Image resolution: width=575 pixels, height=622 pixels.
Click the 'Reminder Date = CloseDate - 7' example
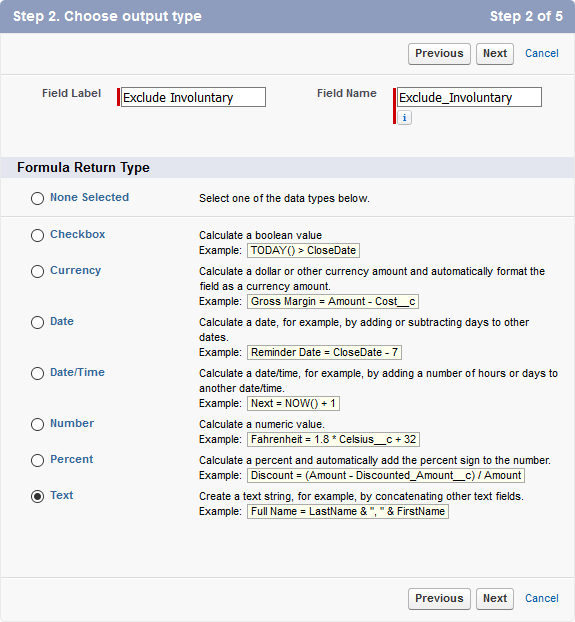(324, 353)
